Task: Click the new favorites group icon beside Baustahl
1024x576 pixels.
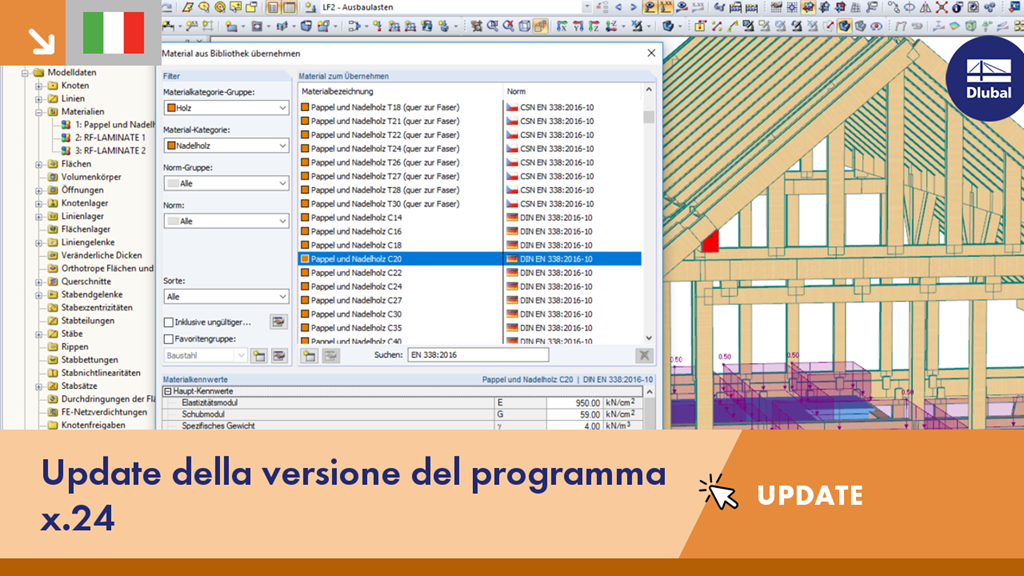Action: click(259, 355)
